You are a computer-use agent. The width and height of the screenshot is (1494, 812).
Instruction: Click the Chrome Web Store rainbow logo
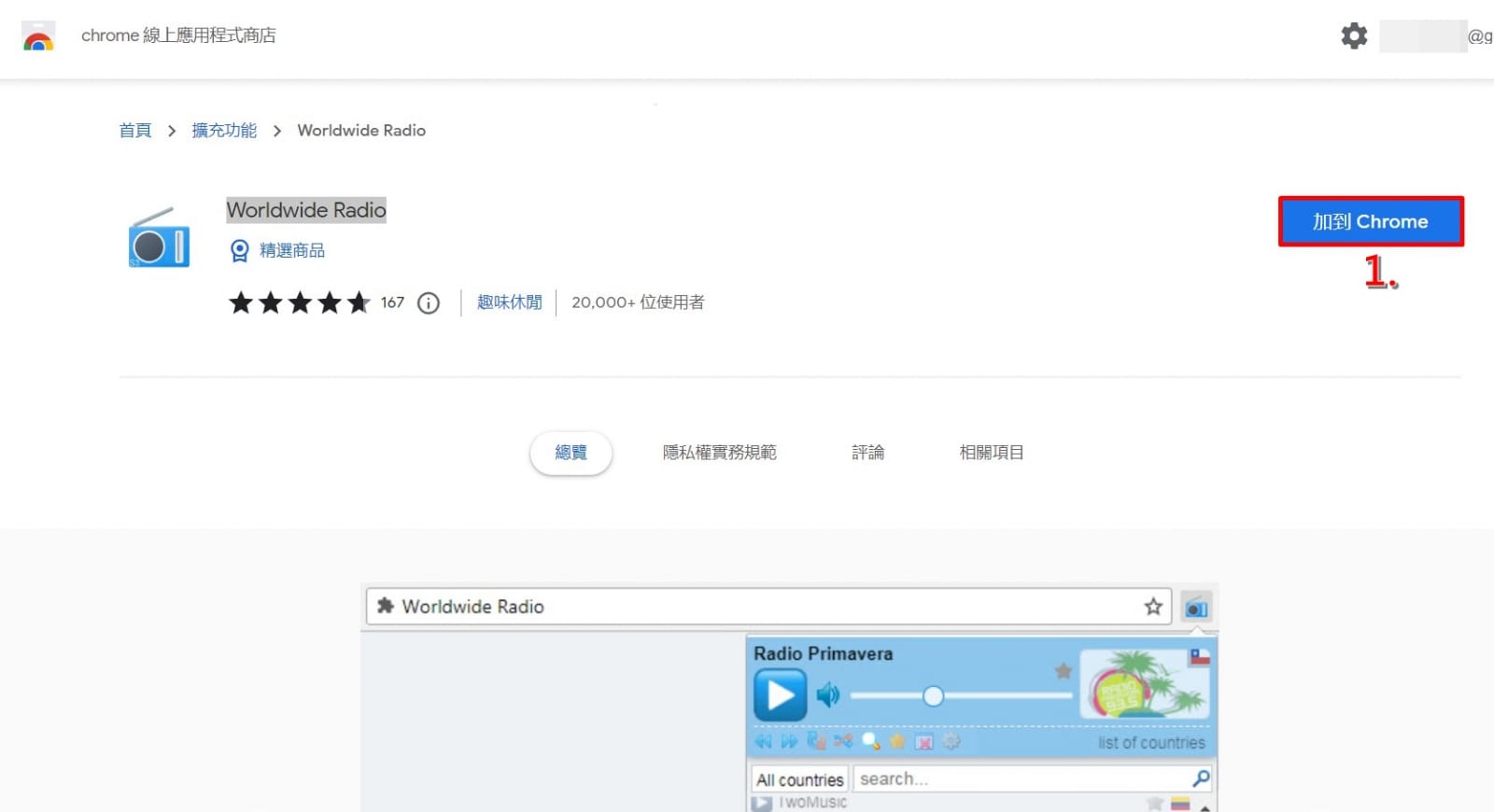[38, 36]
